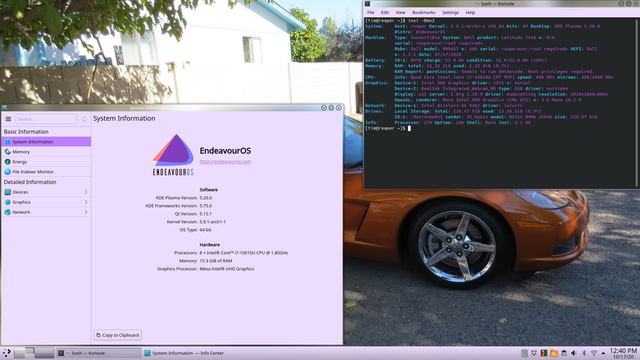Open the Bookmarks menu in Konsole
640x360 pixels.
tap(424, 13)
